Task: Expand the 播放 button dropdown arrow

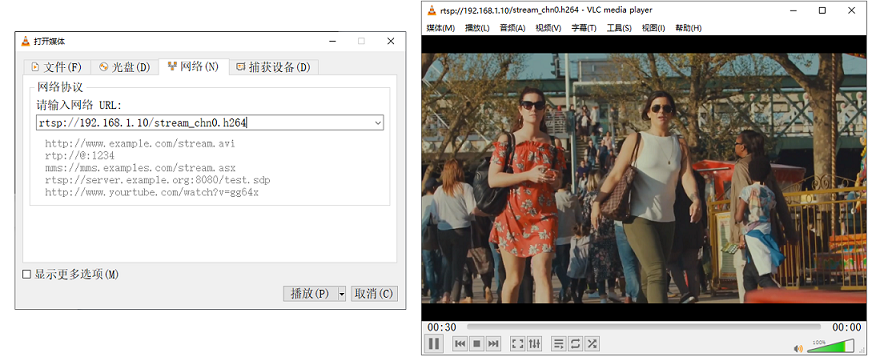Action: (x=341, y=293)
